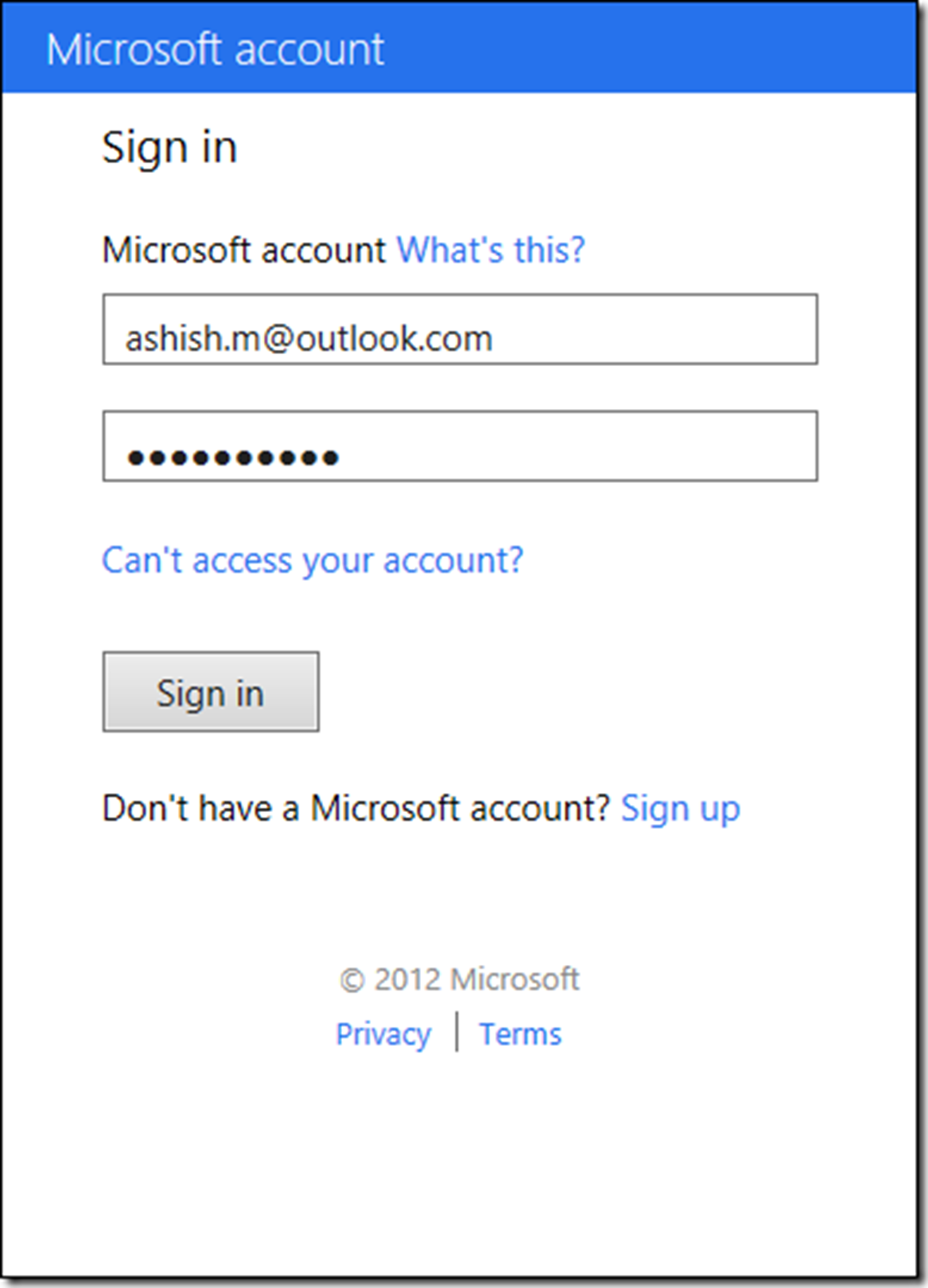
Task: Click the divider between Privacy and Terms
Action: (456, 1032)
